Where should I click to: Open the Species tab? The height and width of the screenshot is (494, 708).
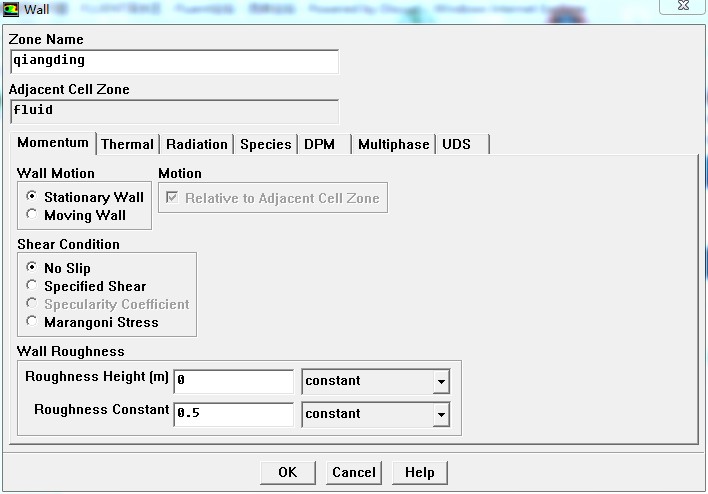[x=265, y=144]
